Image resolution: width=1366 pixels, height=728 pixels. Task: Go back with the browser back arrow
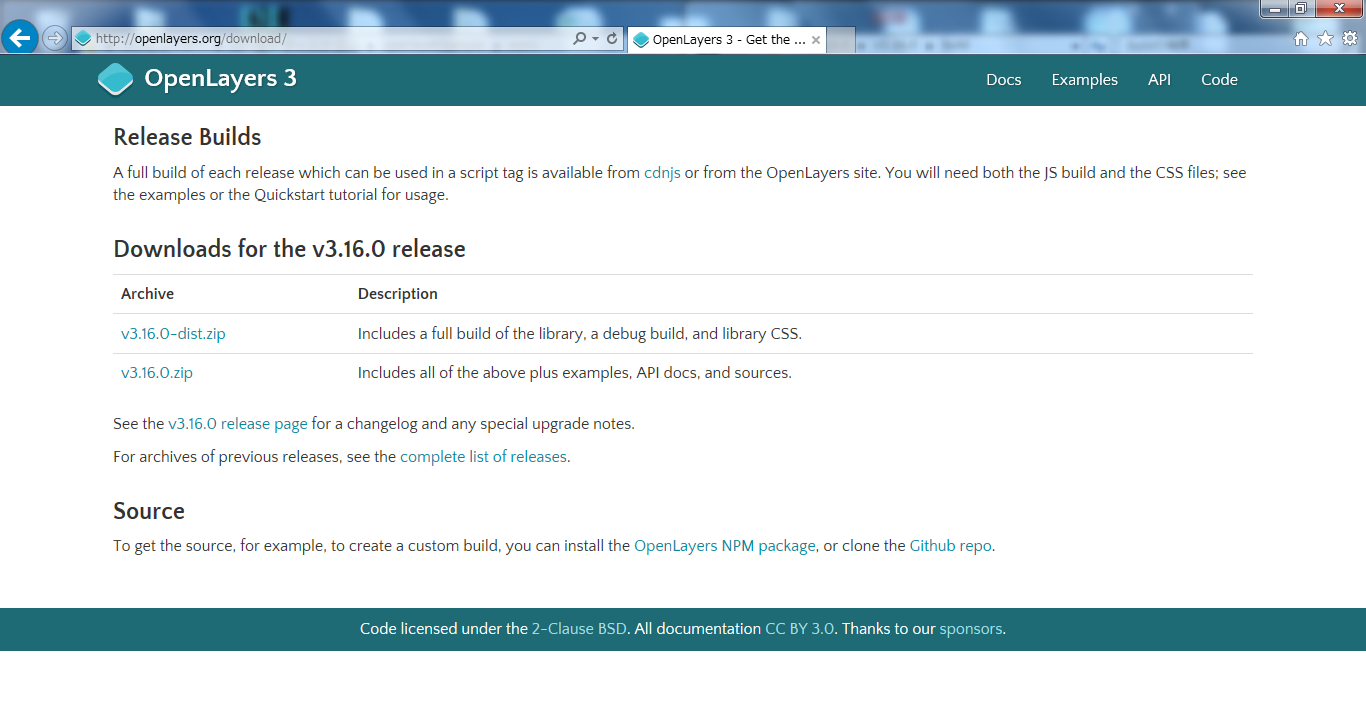tap(20, 38)
